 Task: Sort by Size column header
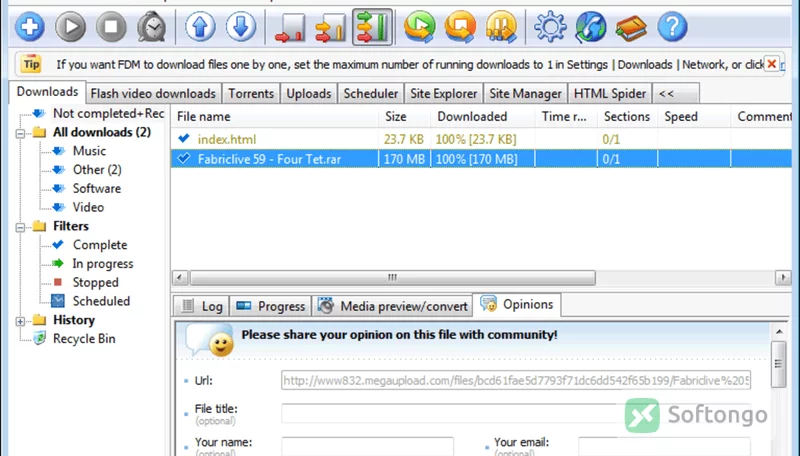point(405,117)
